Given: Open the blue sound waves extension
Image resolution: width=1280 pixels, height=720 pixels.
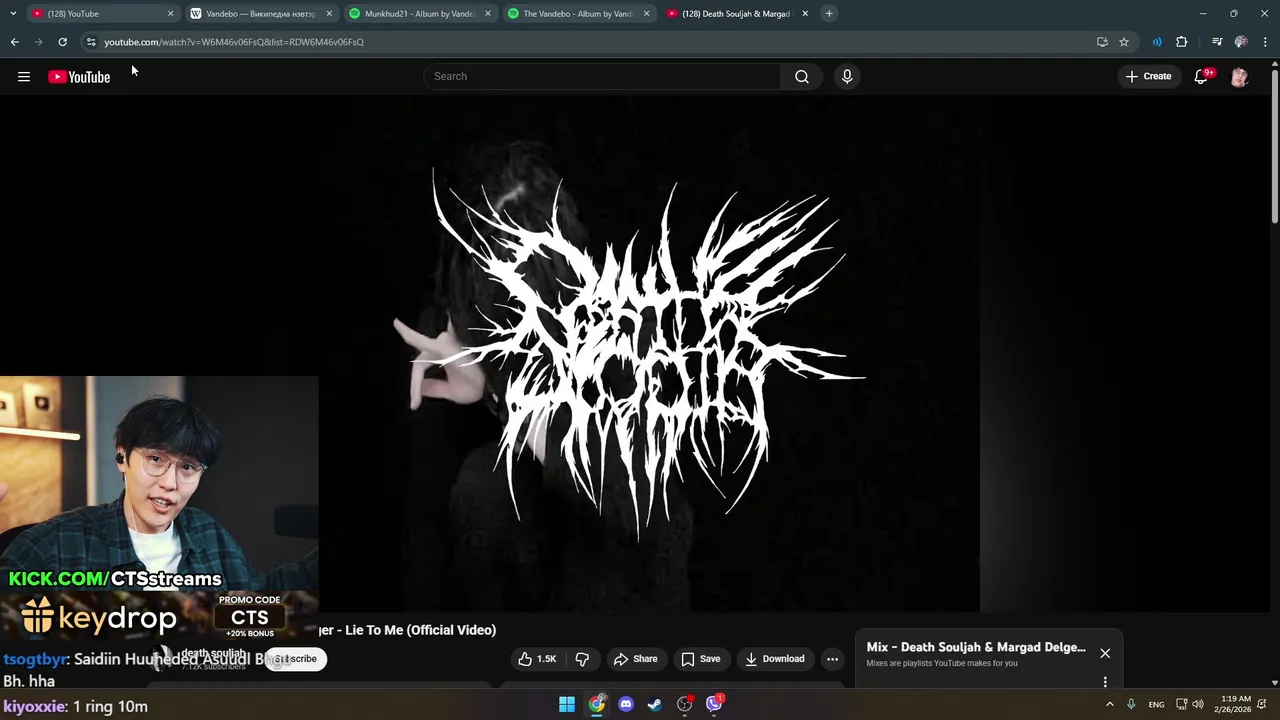Looking at the screenshot, I should click(1157, 42).
